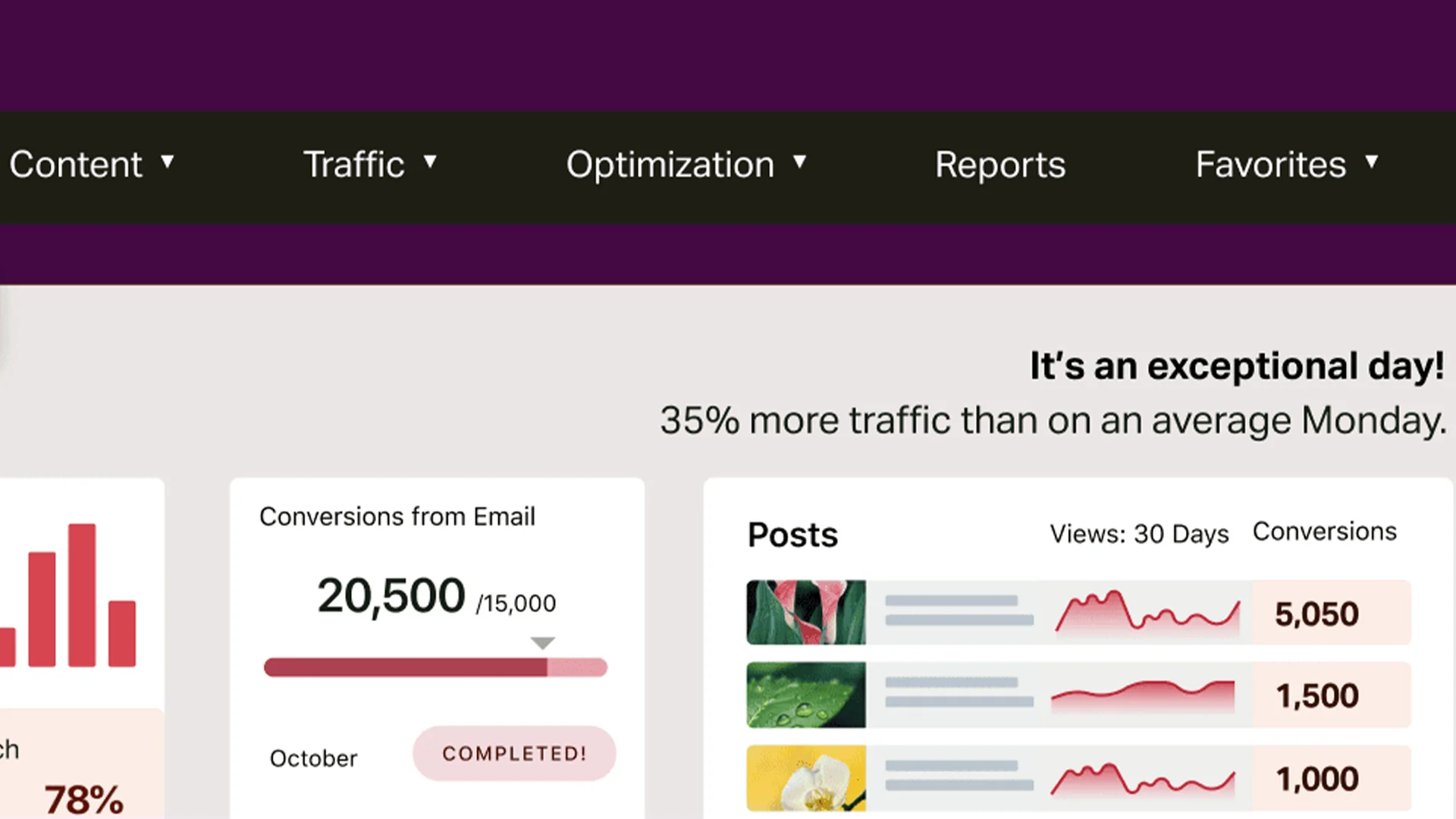This screenshot has width=1456, height=819.
Task: Click the 1,500 conversions value
Action: (x=1317, y=695)
